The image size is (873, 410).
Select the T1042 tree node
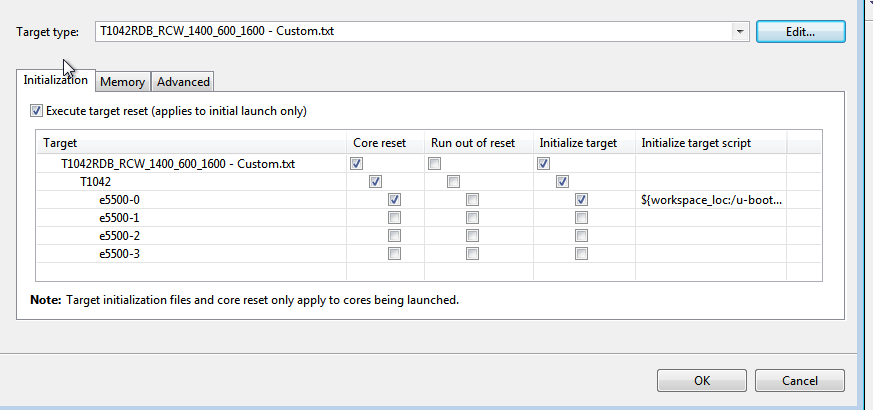97,182
